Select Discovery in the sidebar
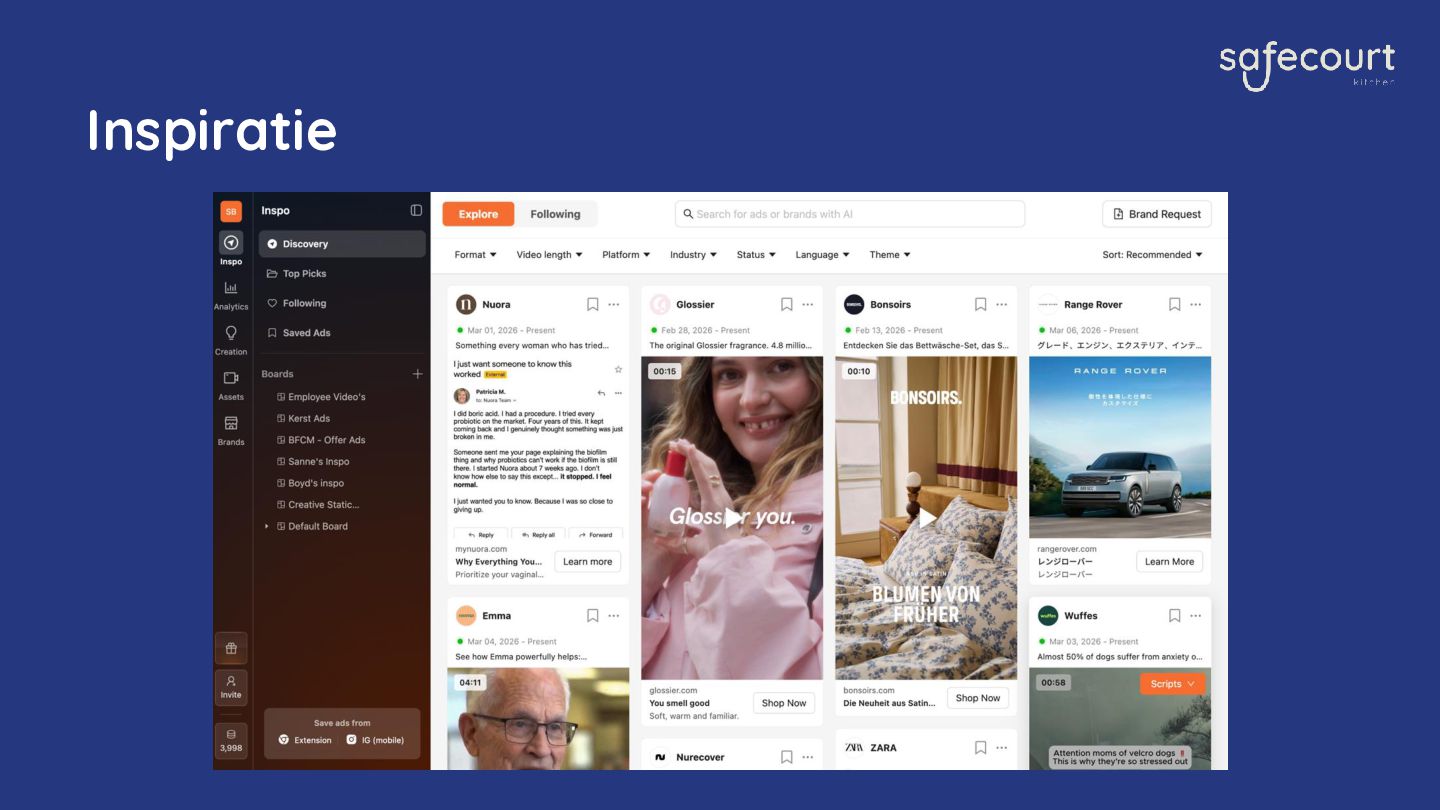This screenshot has height=810, width=1440. tap(342, 244)
